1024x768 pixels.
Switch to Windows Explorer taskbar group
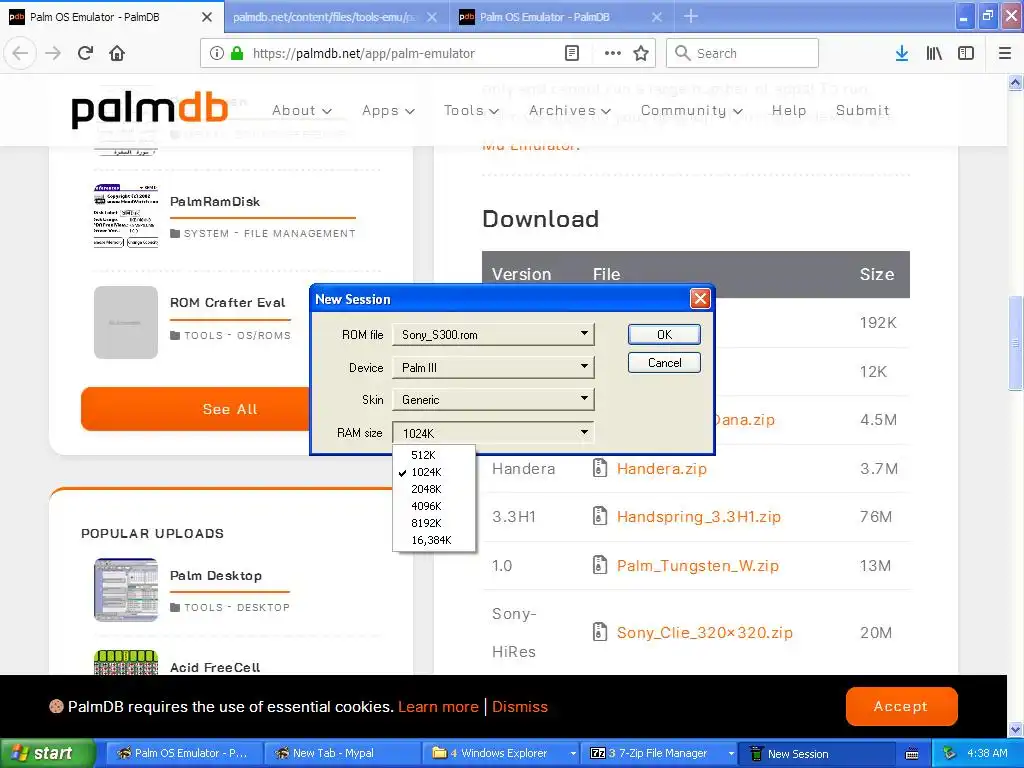point(501,753)
